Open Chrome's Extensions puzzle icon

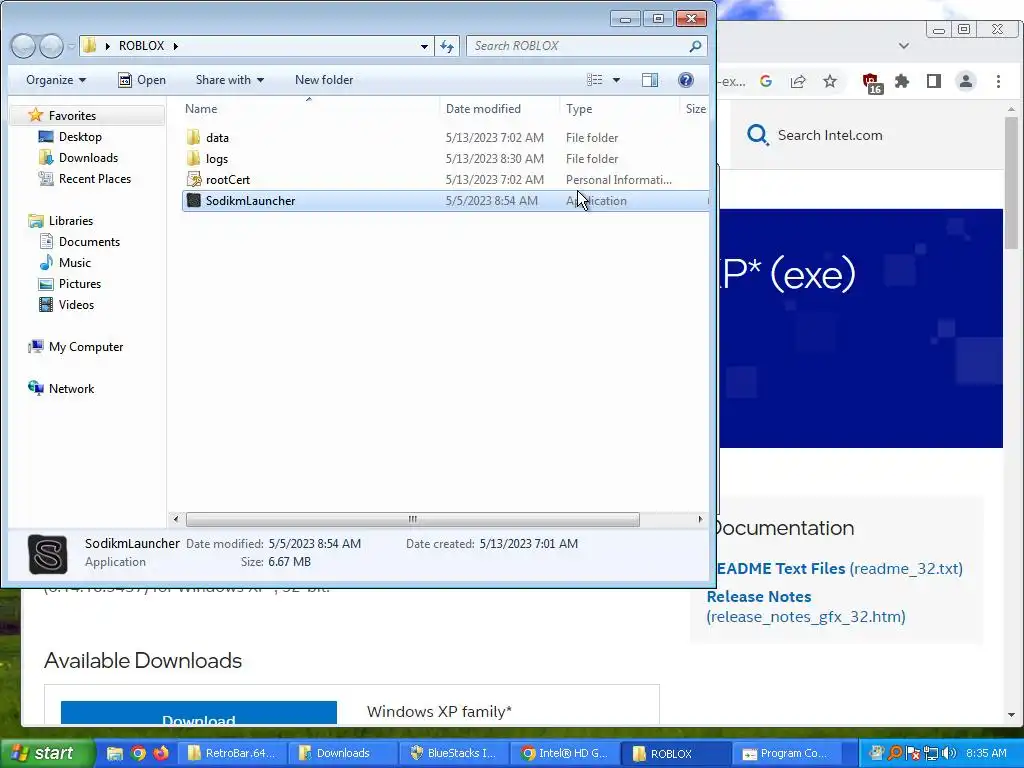point(902,81)
